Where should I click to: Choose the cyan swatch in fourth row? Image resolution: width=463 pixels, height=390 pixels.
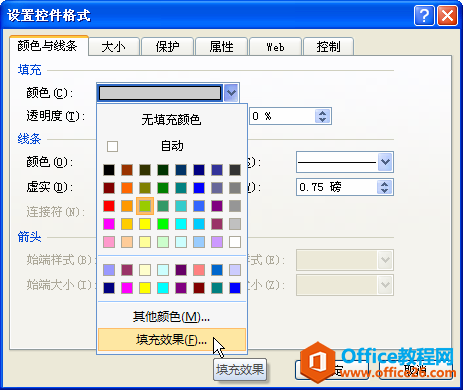[181, 224]
